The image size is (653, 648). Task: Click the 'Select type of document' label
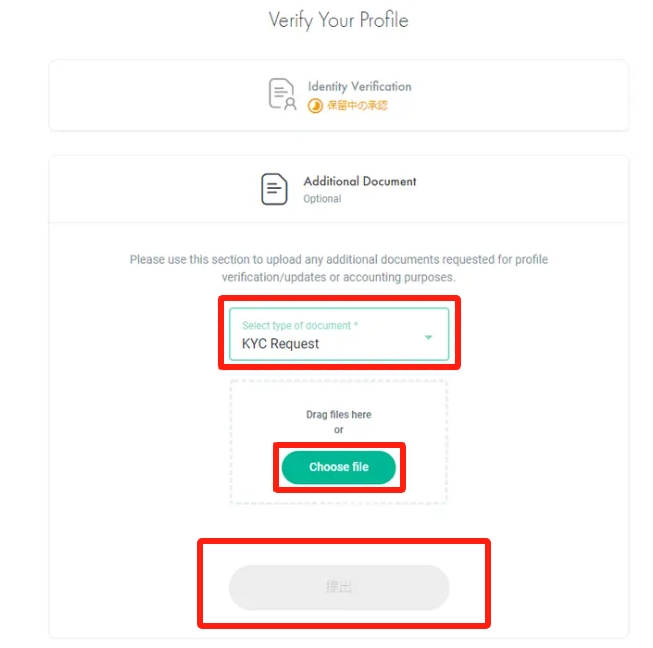click(296, 325)
